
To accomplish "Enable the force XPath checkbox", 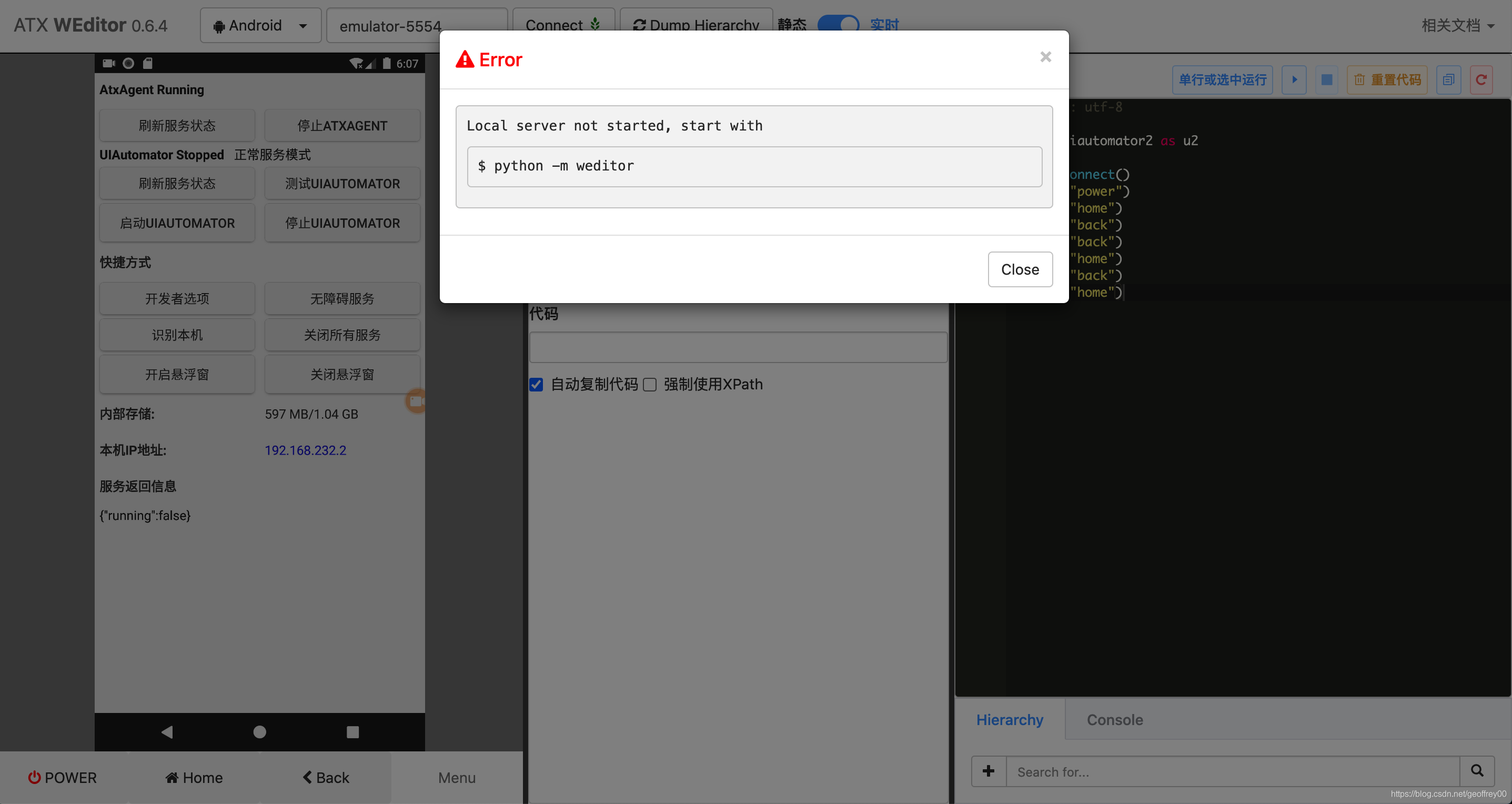I will click(650, 385).
